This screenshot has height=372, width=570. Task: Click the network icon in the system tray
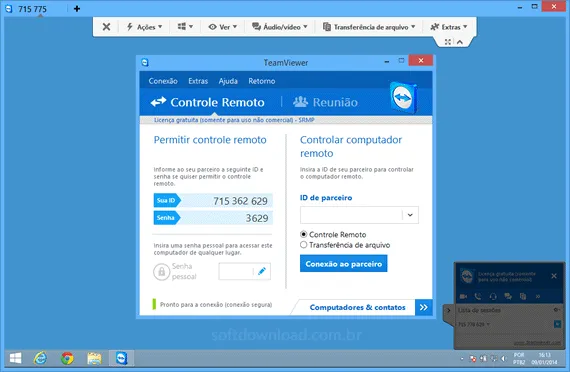494,359
